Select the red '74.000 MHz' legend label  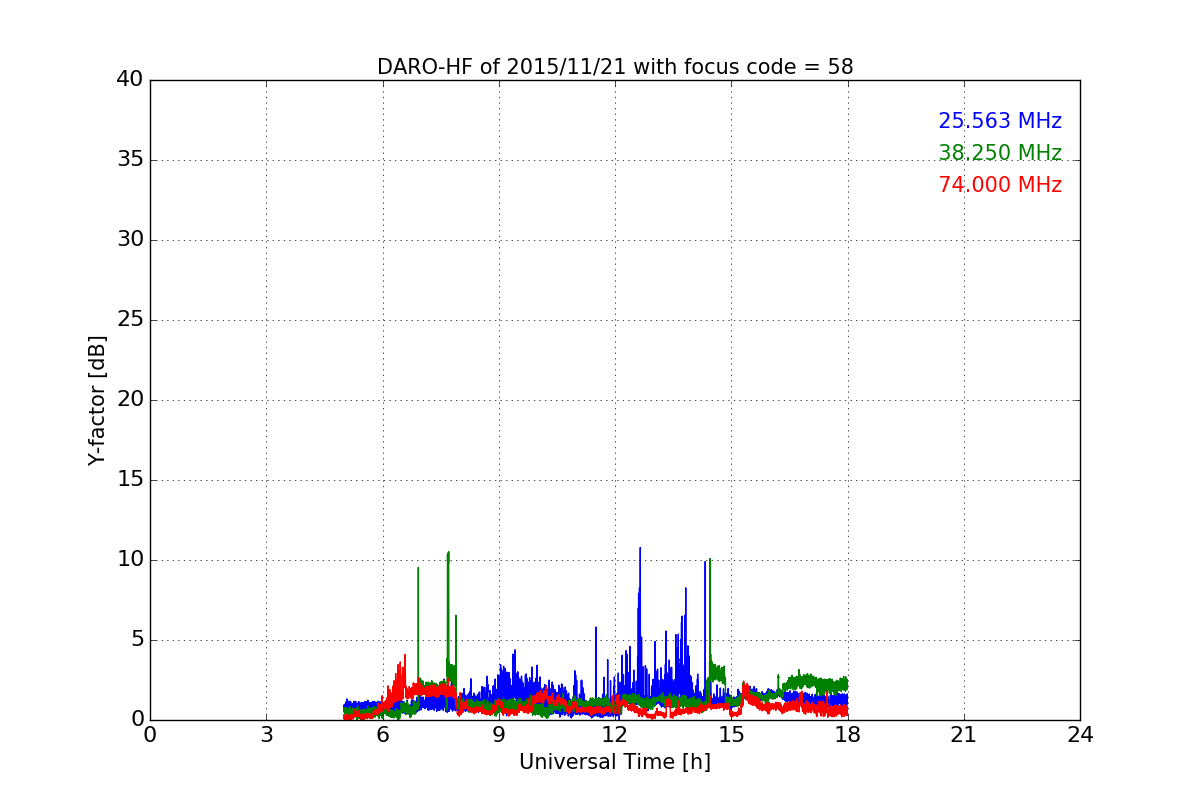coord(1000,185)
